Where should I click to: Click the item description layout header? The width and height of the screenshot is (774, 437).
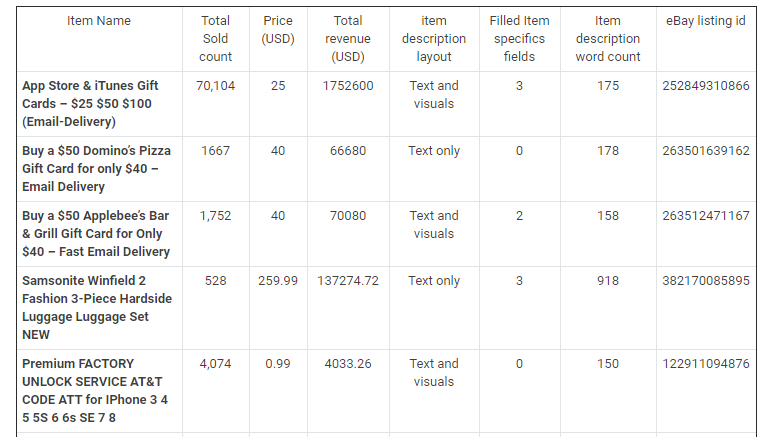(434, 39)
